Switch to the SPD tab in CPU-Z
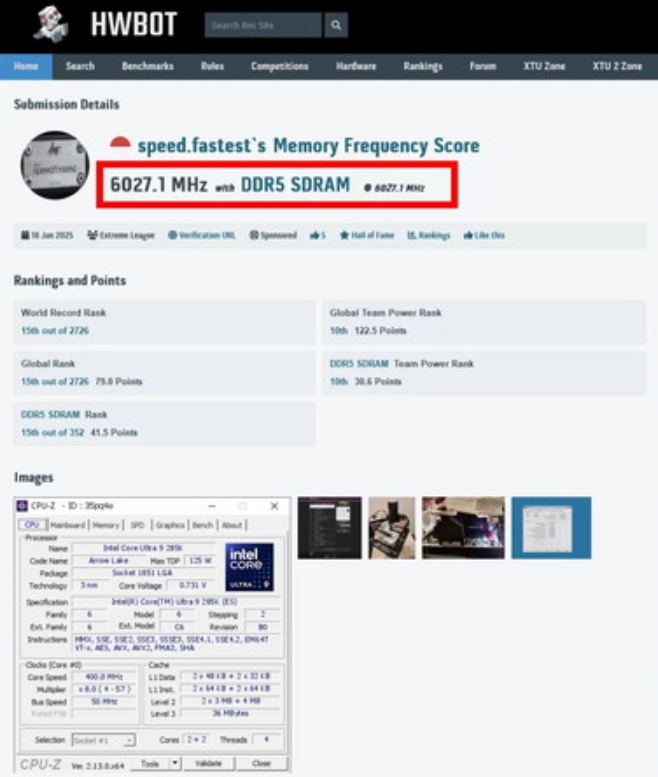The height and width of the screenshot is (777, 658). tap(136, 525)
